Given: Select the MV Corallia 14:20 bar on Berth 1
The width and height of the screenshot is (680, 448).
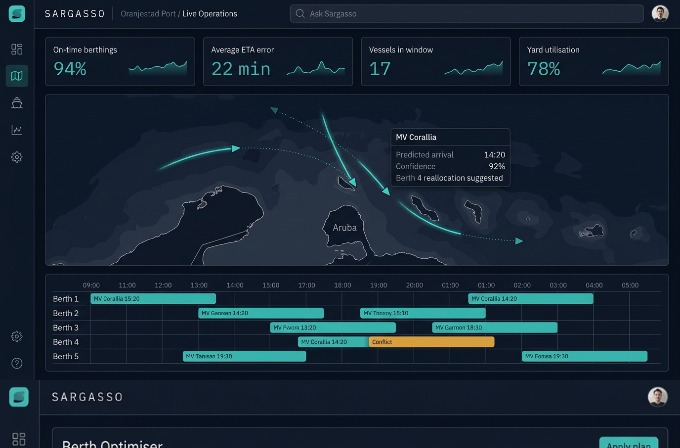Looking at the screenshot, I should coord(530,298).
